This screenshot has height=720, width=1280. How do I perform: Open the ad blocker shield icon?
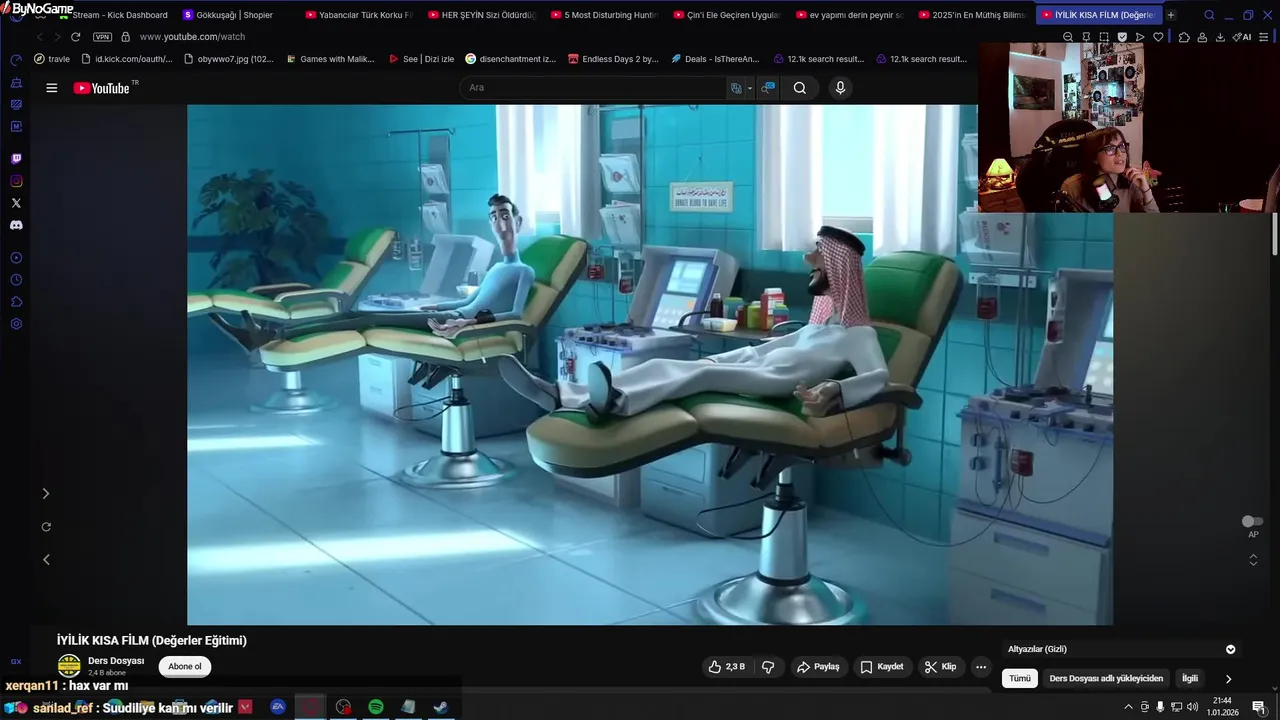coord(1122,37)
